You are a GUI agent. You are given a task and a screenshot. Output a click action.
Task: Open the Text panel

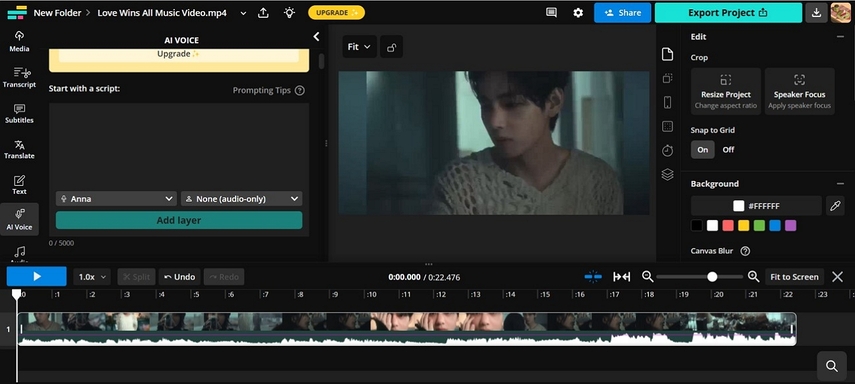[x=19, y=185]
